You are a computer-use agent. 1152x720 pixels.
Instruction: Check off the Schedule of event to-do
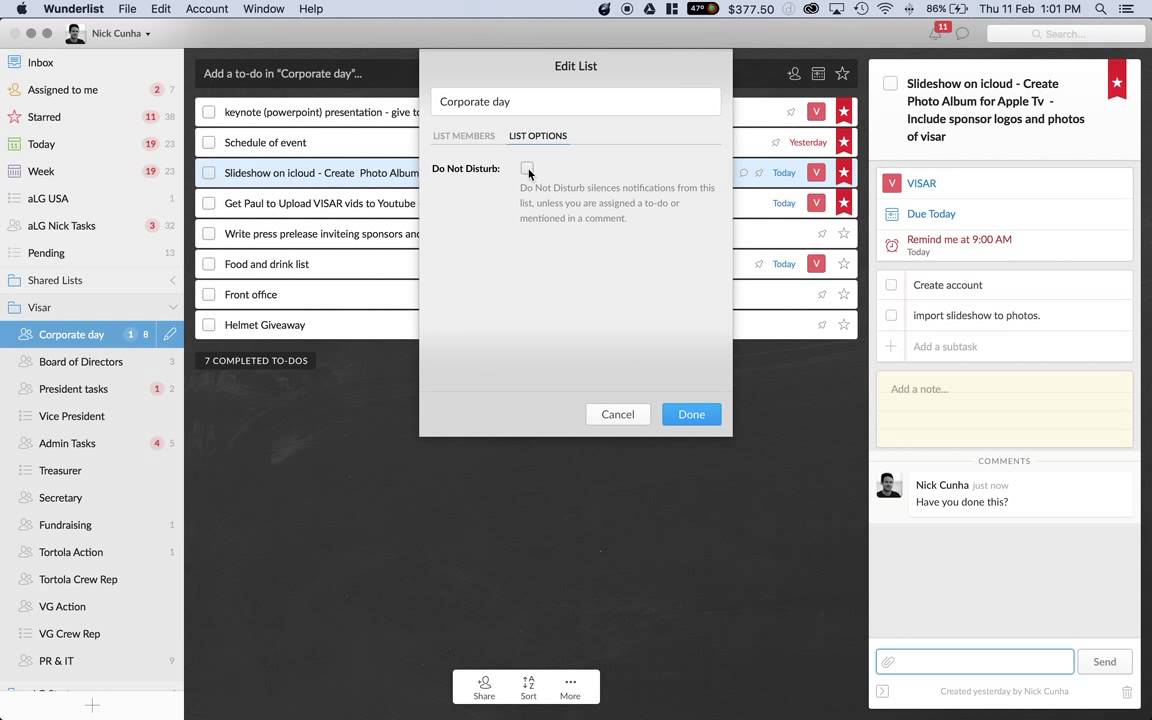(209, 143)
